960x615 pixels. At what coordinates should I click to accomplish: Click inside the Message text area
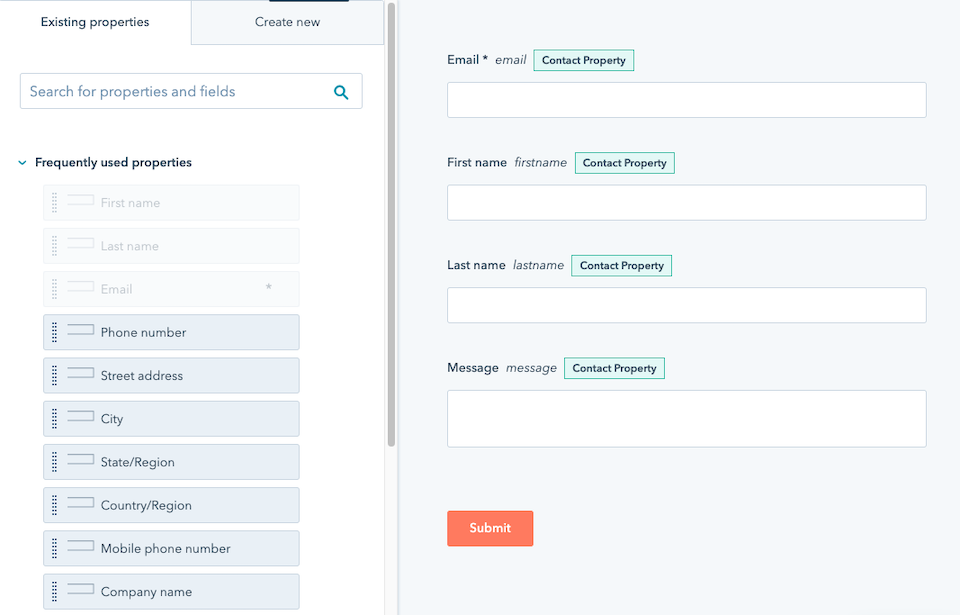[x=686, y=418]
